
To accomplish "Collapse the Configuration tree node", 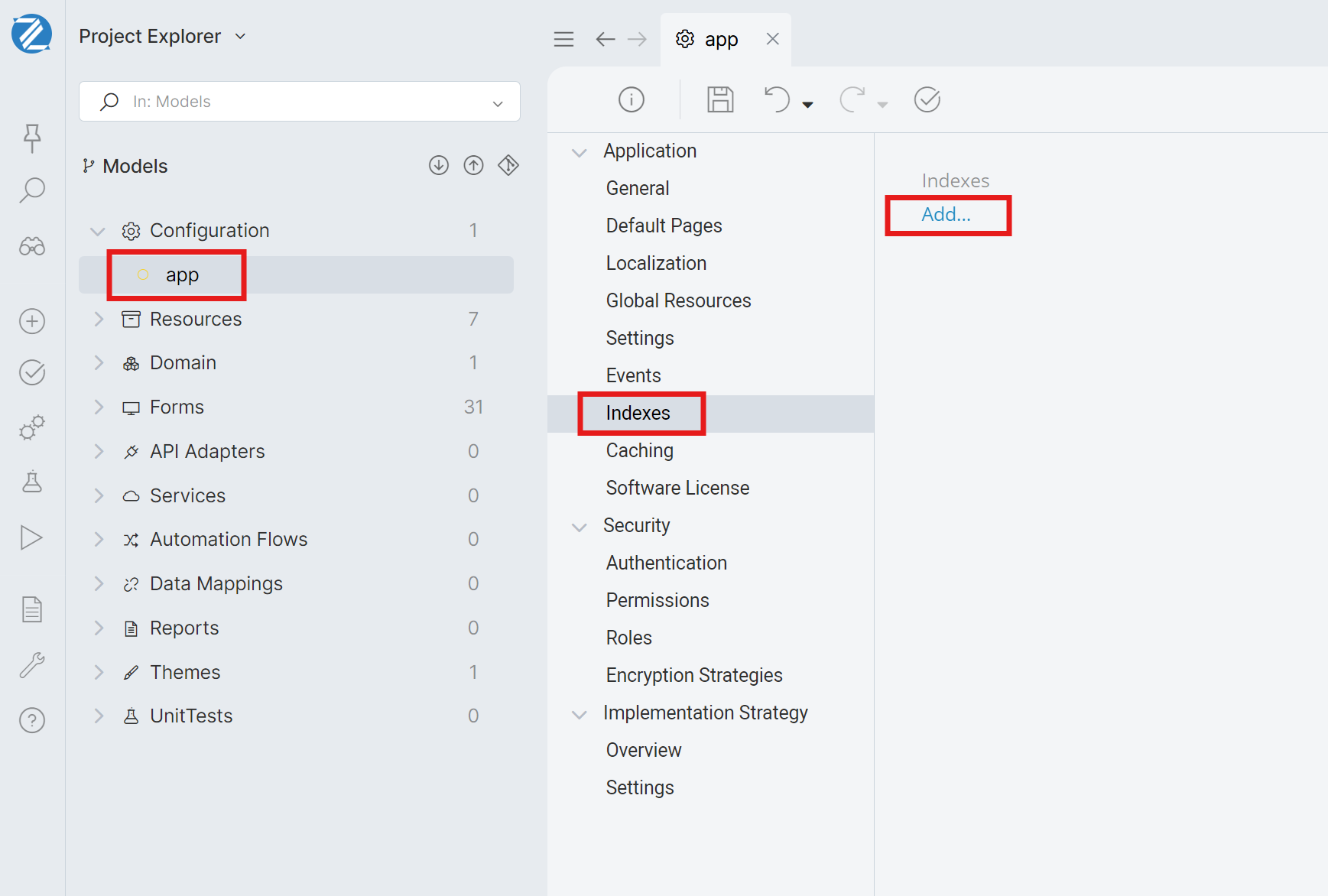I will click(98, 231).
